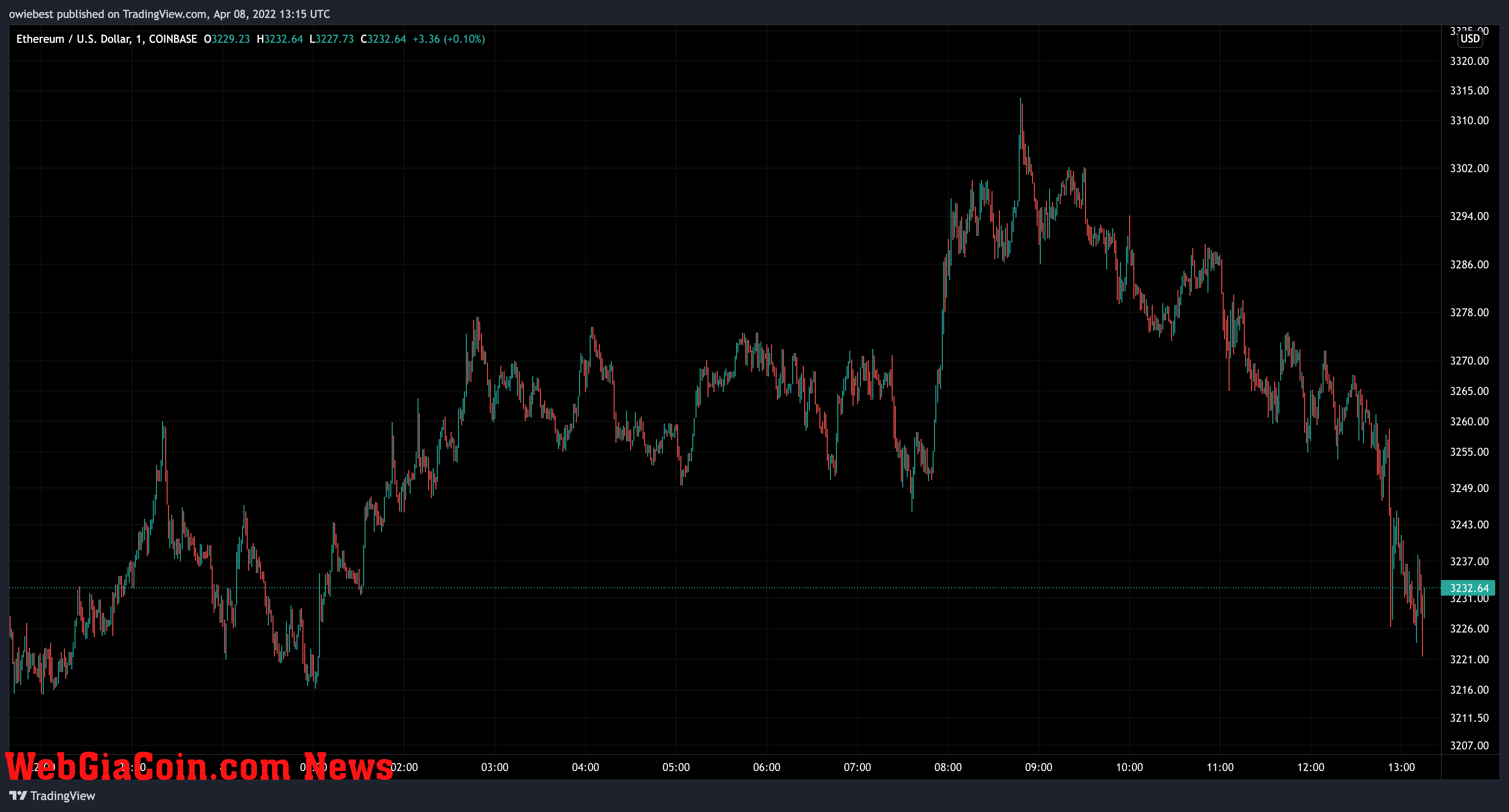Click the 3237.00 price axis label
Viewport: 1509px width, 812px height.
(1469, 561)
